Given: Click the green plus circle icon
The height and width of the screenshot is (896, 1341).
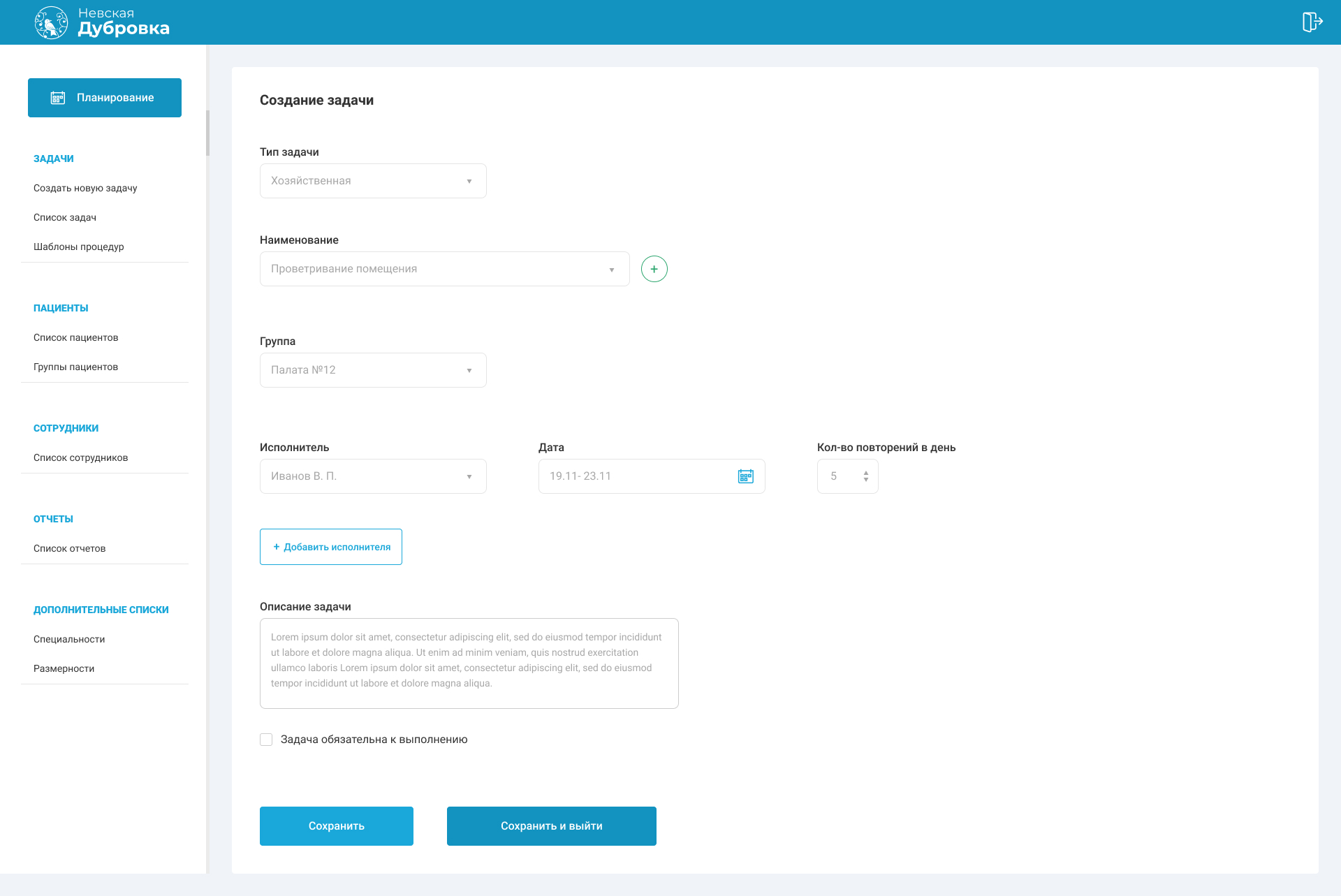Looking at the screenshot, I should click(x=654, y=269).
